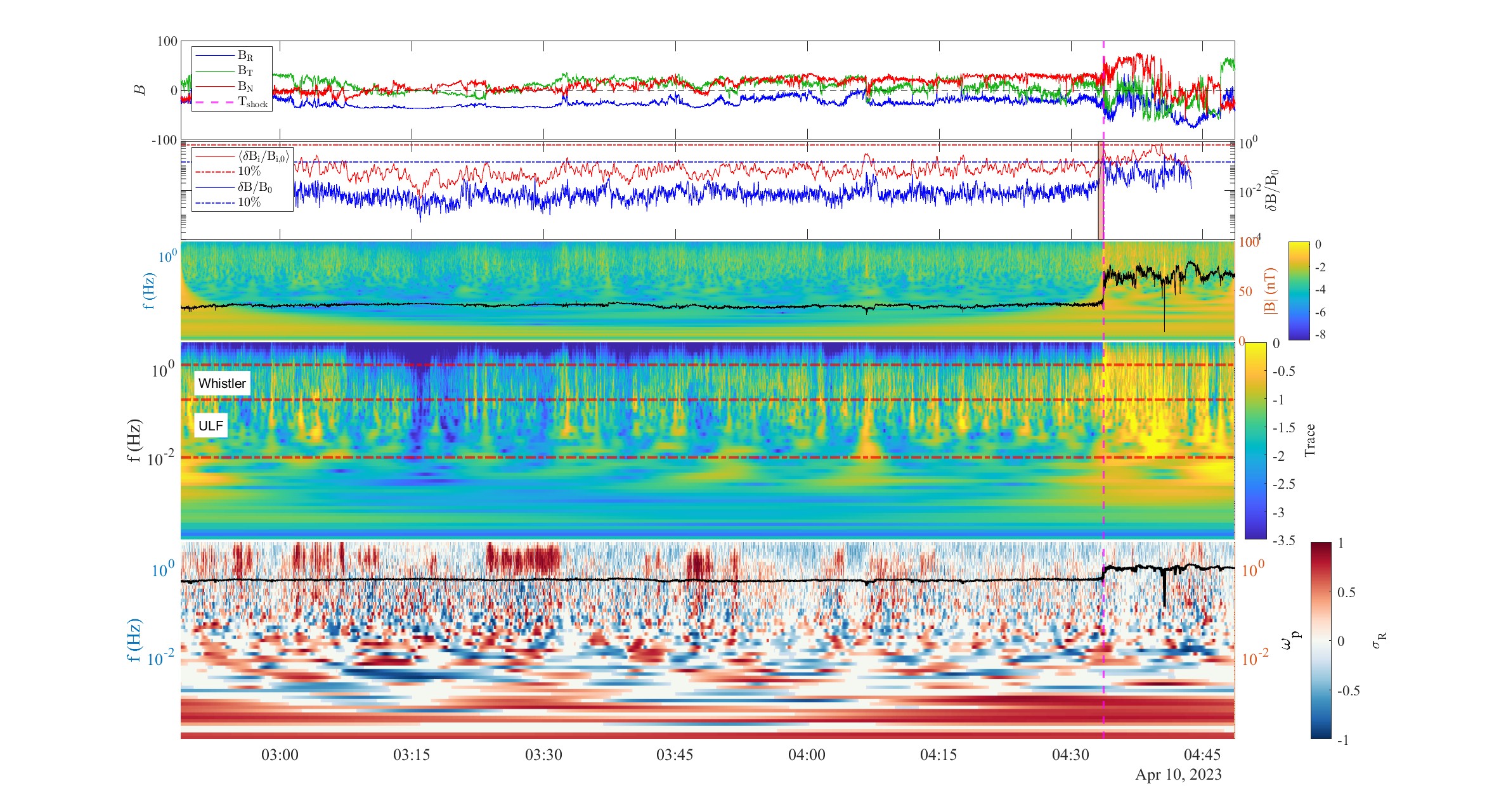Viewport: 1506px width, 812px height.
Task: Click the Trace colorbar ranging 0 to -3.5
Action: click(1256, 441)
